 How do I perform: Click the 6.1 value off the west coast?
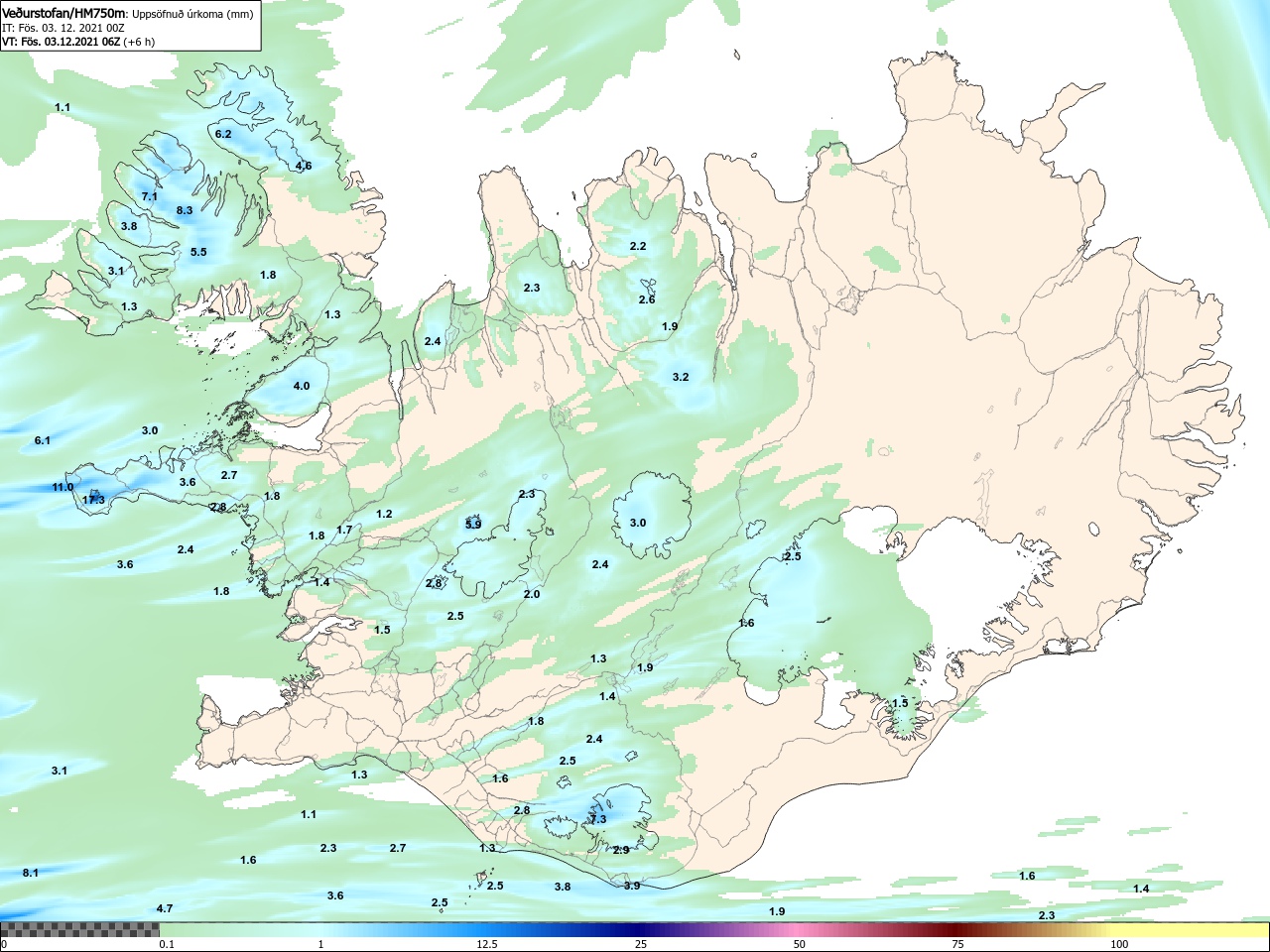click(x=42, y=439)
